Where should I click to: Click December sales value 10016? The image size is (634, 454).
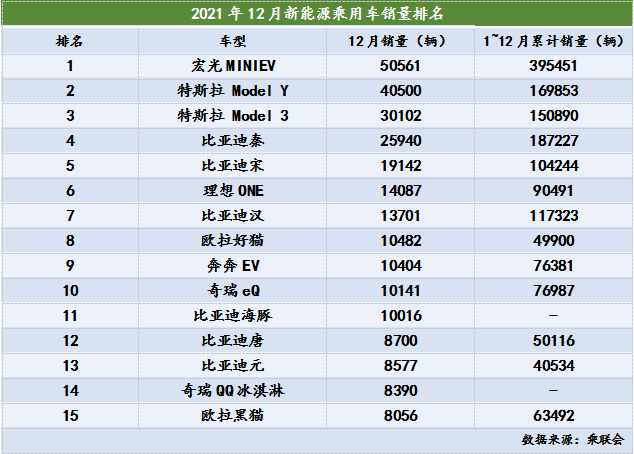tap(400, 316)
